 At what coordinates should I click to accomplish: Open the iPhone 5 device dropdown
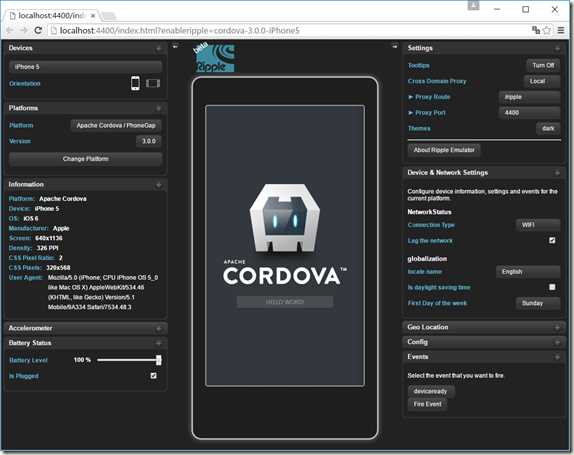85,67
